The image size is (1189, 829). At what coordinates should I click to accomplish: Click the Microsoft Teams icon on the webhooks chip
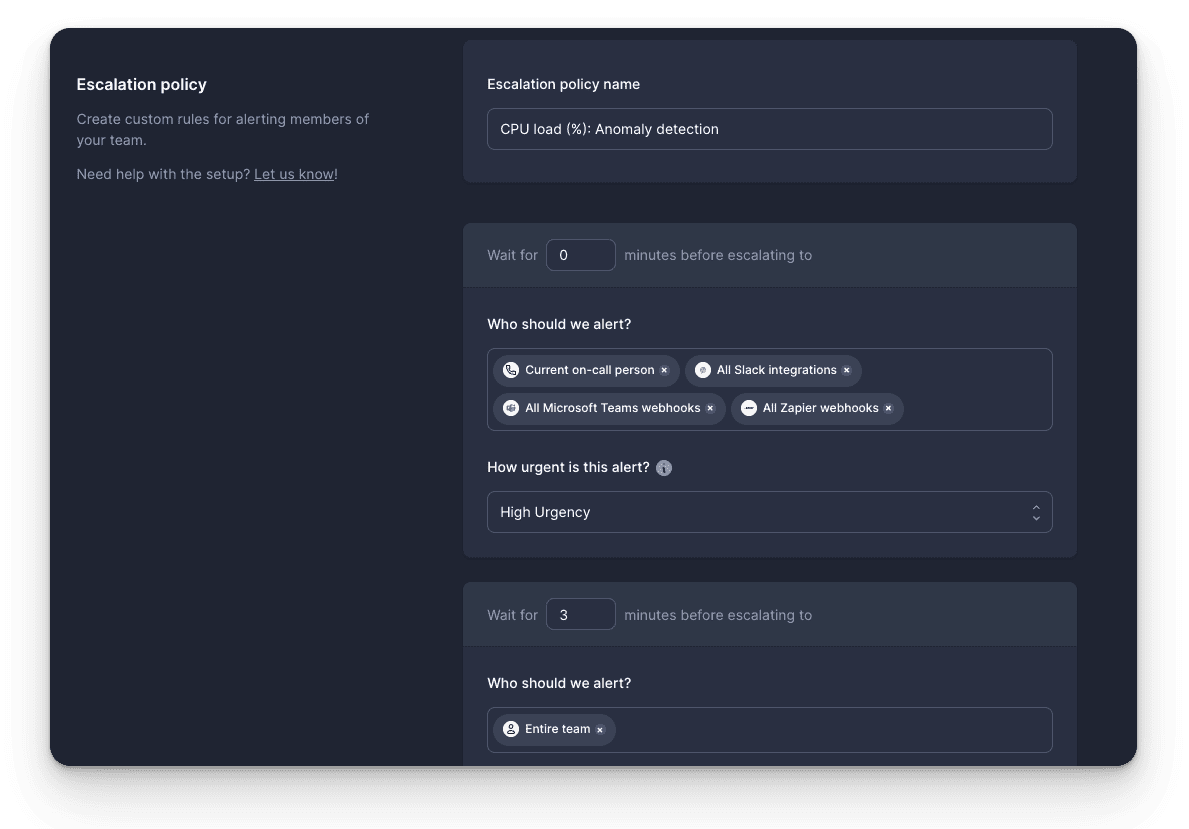pos(511,408)
